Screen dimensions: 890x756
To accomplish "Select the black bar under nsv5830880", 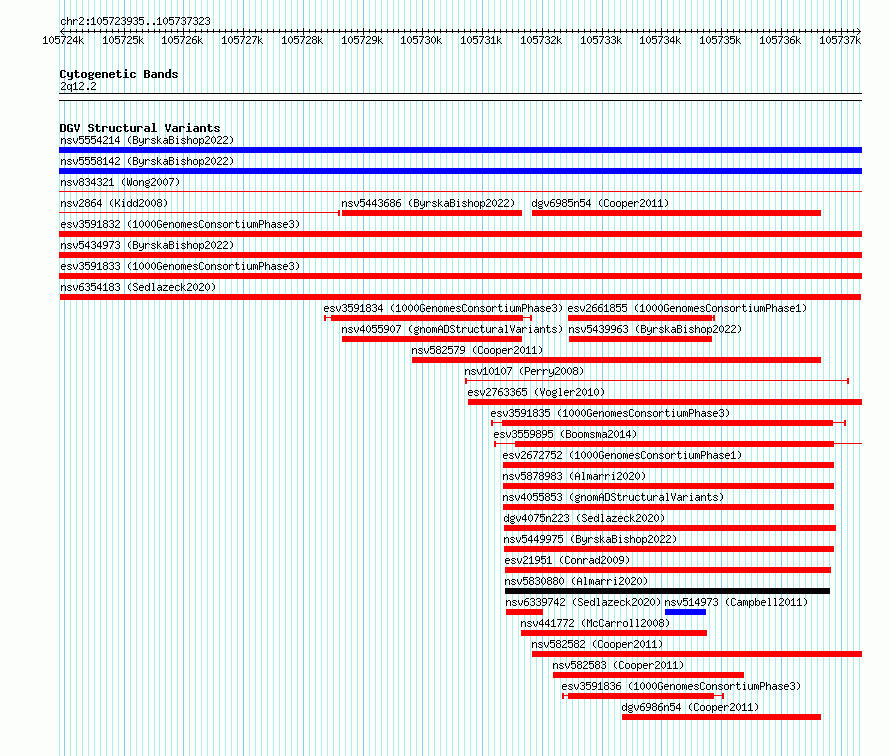I will (x=668, y=591).
